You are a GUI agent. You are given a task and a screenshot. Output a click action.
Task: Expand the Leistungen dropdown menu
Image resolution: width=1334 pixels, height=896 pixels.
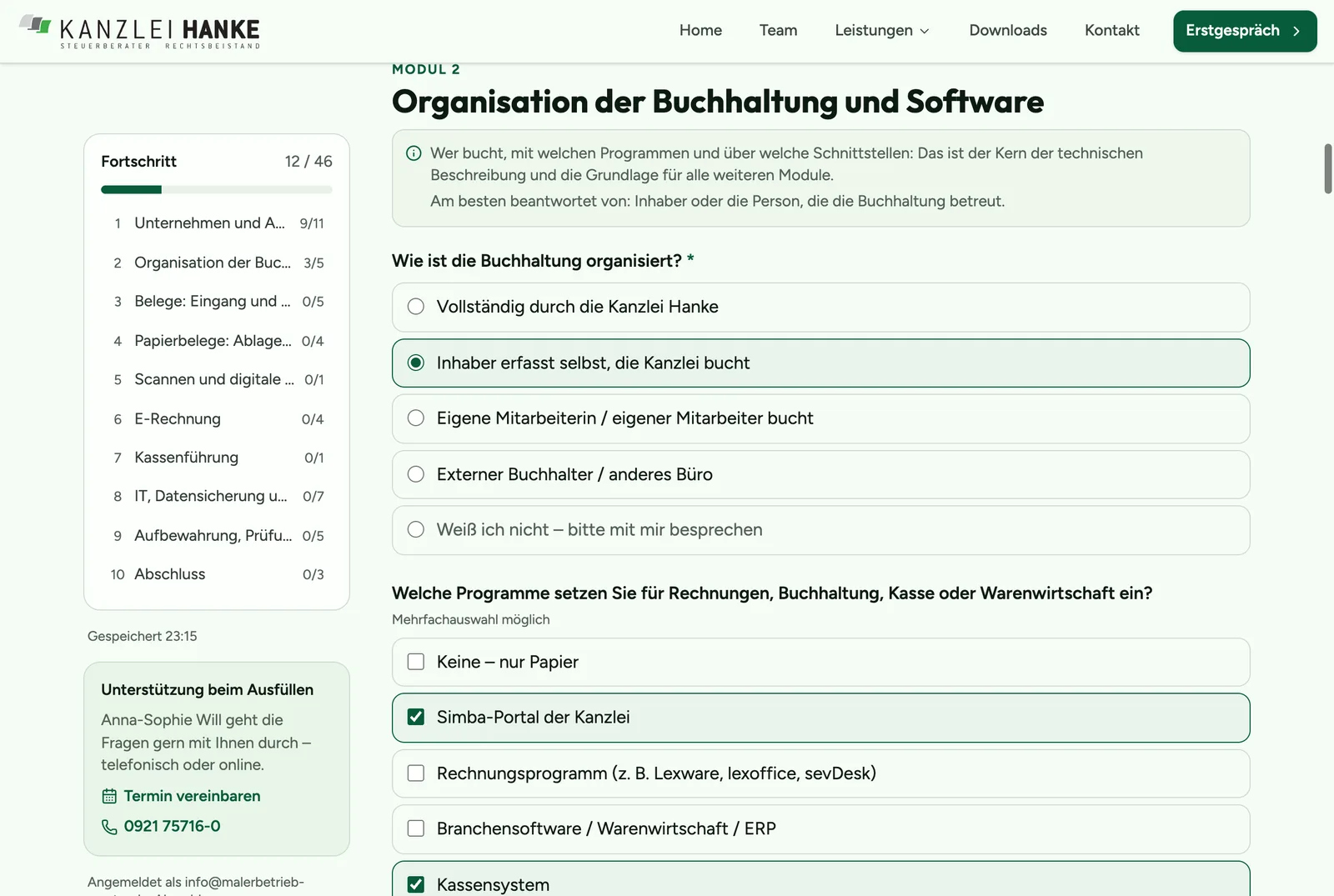[x=882, y=31]
